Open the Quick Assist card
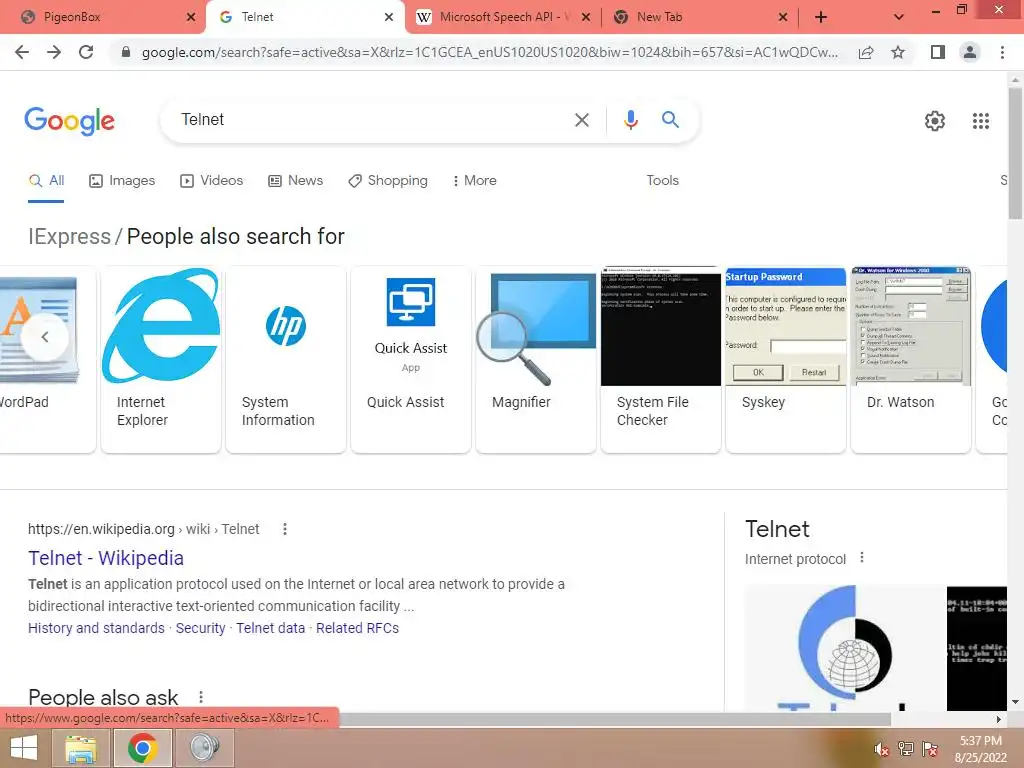This screenshot has width=1024, height=768. coord(411,359)
